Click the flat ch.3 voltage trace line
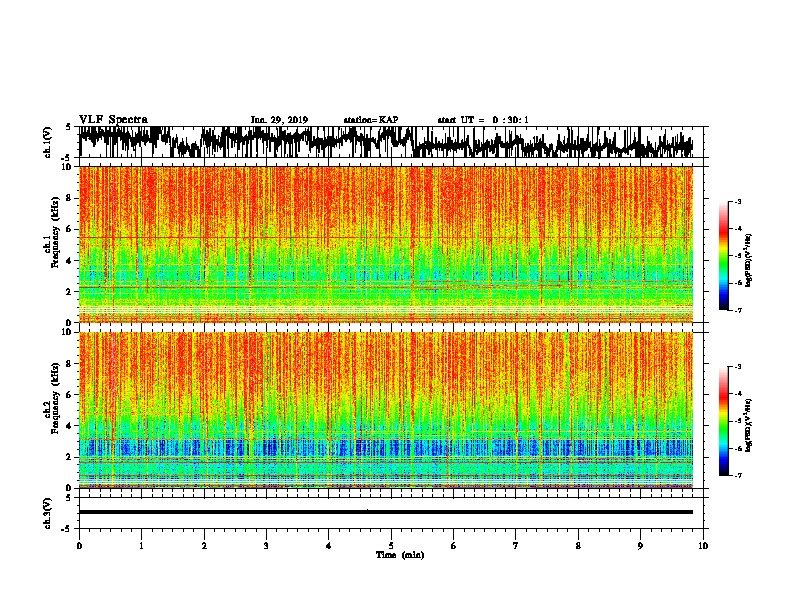The width and height of the screenshot is (792, 612). [x=386, y=512]
